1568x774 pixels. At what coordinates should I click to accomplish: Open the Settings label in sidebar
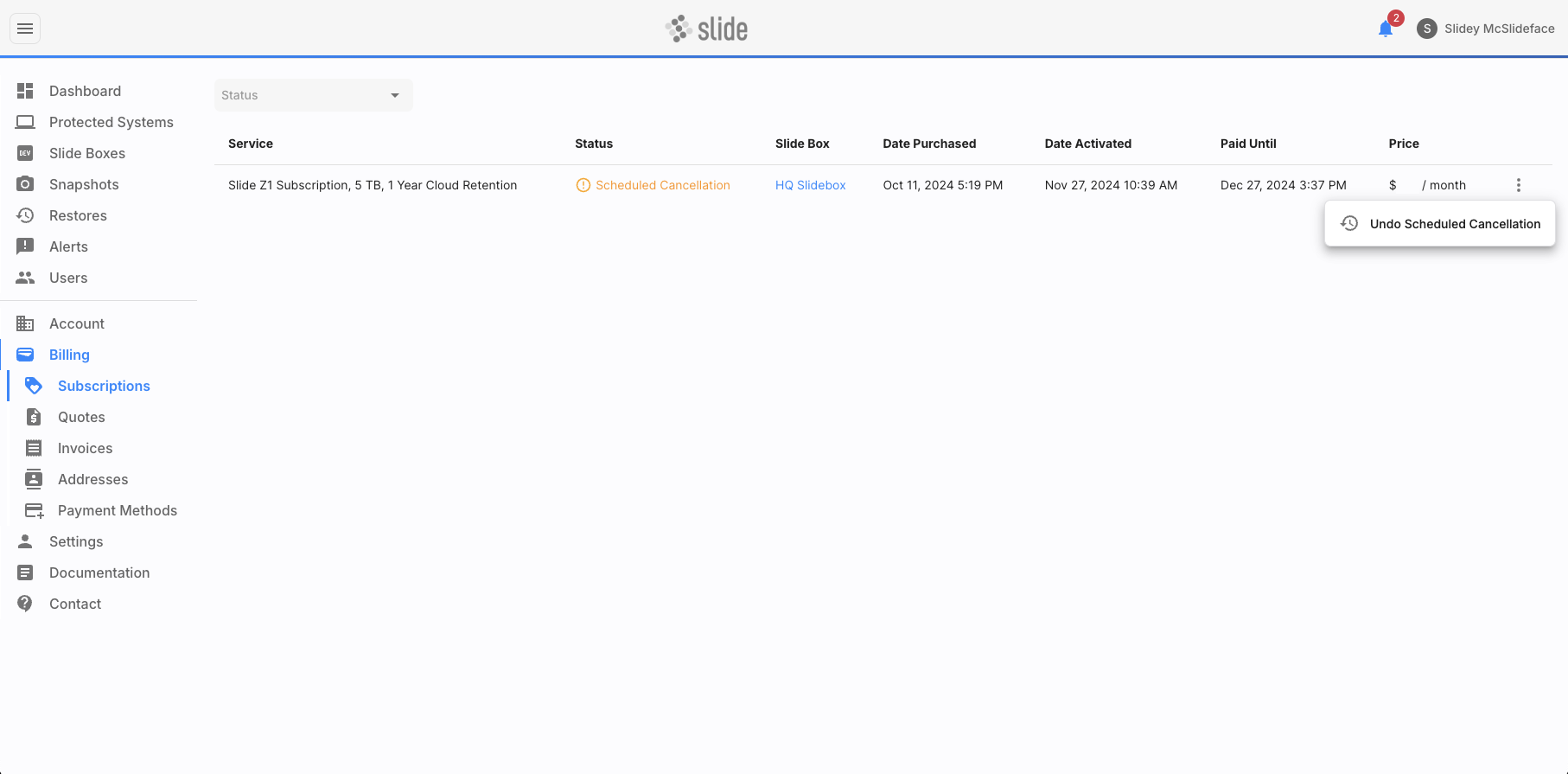point(76,541)
